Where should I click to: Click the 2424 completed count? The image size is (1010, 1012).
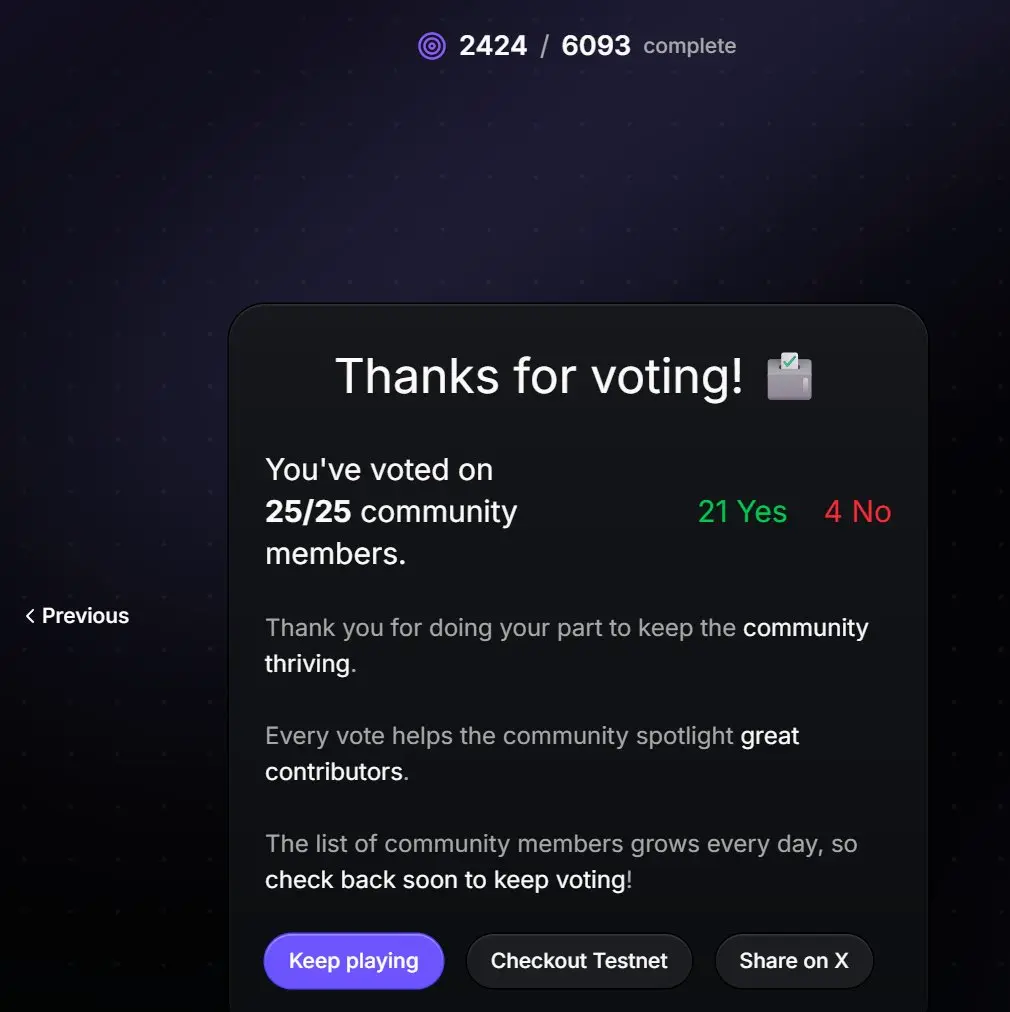point(493,46)
